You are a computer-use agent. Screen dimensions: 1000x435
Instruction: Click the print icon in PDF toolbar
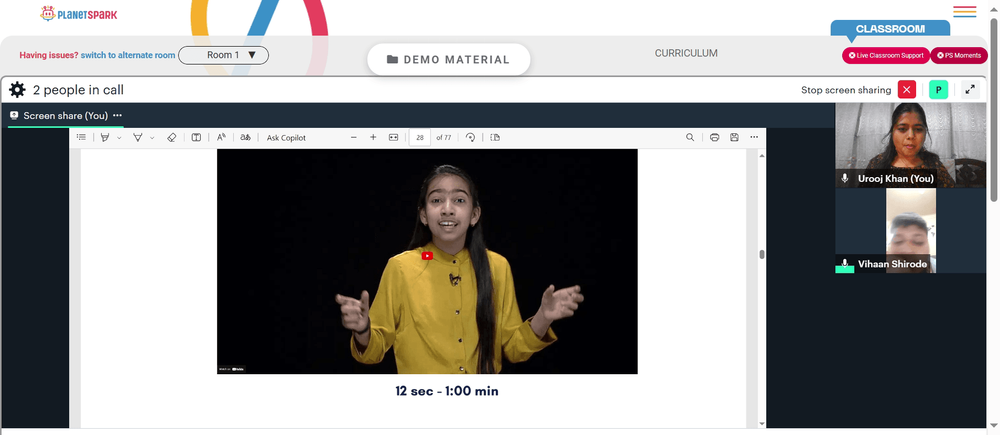click(714, 137)
